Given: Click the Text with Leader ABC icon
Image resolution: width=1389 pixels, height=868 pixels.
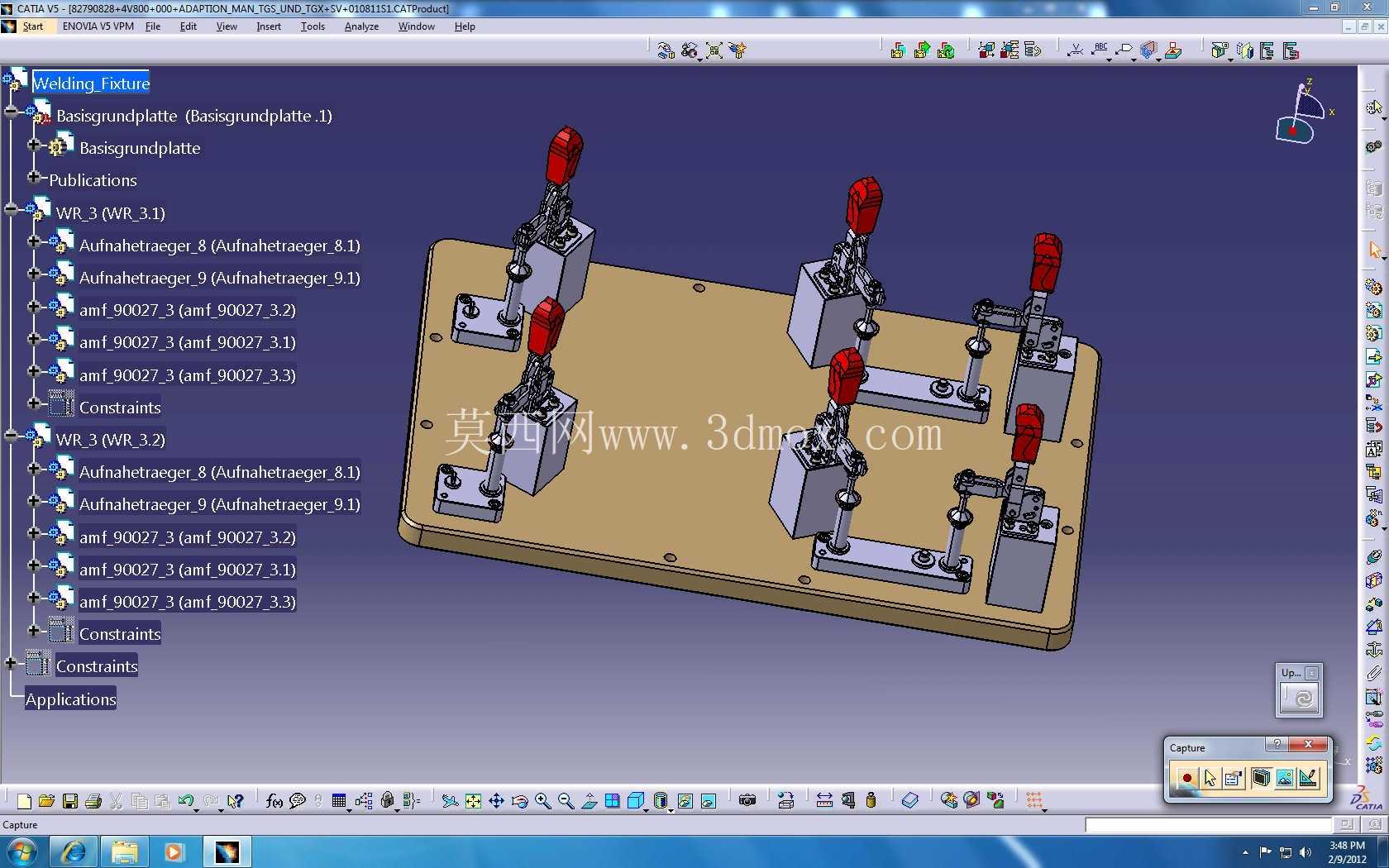Looking at the screenshot, I should [1100, 50].
